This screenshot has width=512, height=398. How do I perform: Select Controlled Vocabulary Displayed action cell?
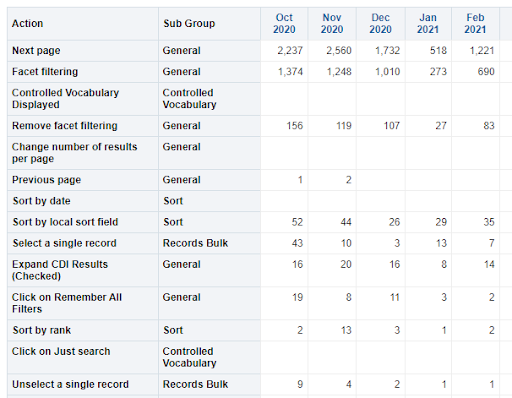83,99
